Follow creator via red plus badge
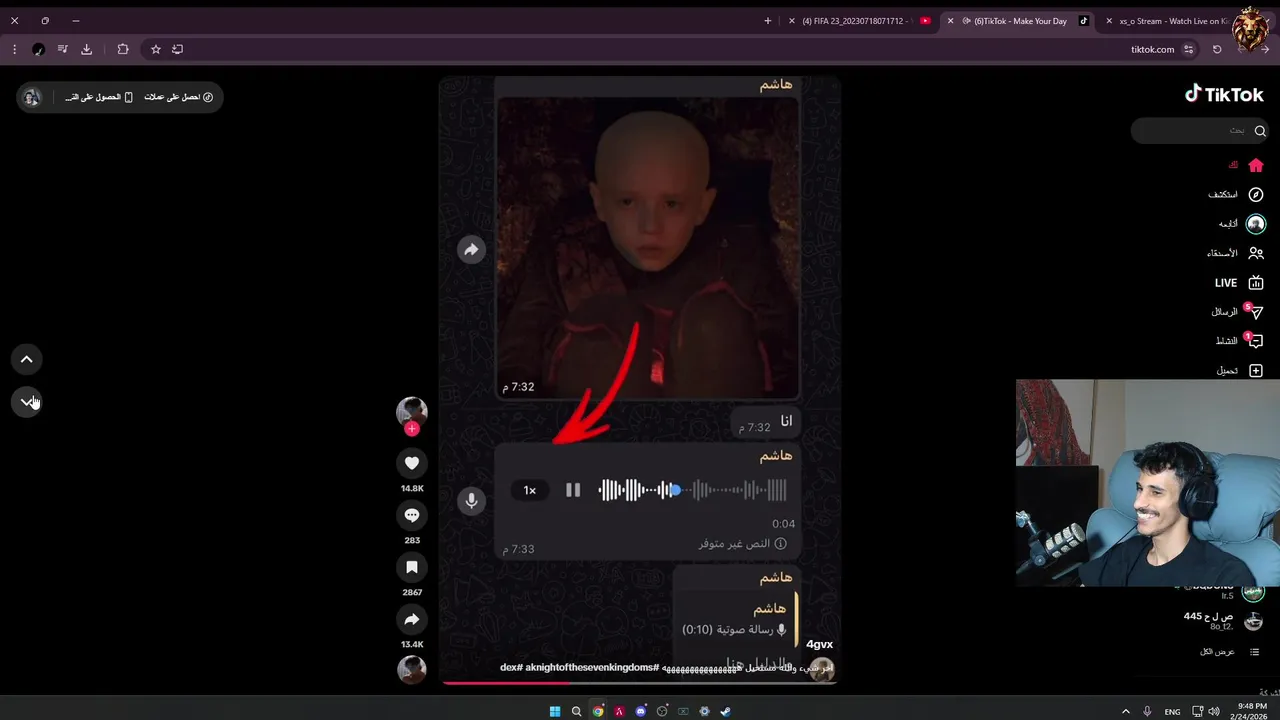Screen dimensions: 1280x720 pos(412,428)
